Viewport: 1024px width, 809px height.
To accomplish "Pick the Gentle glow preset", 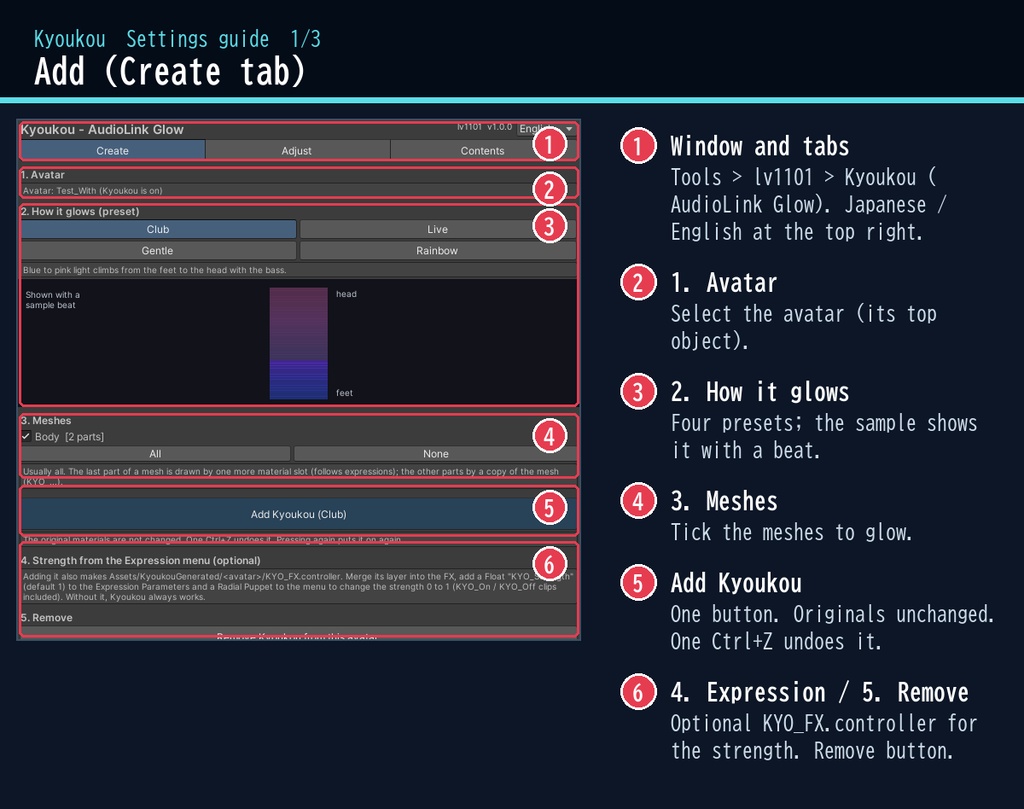I will tap(158, 250).
